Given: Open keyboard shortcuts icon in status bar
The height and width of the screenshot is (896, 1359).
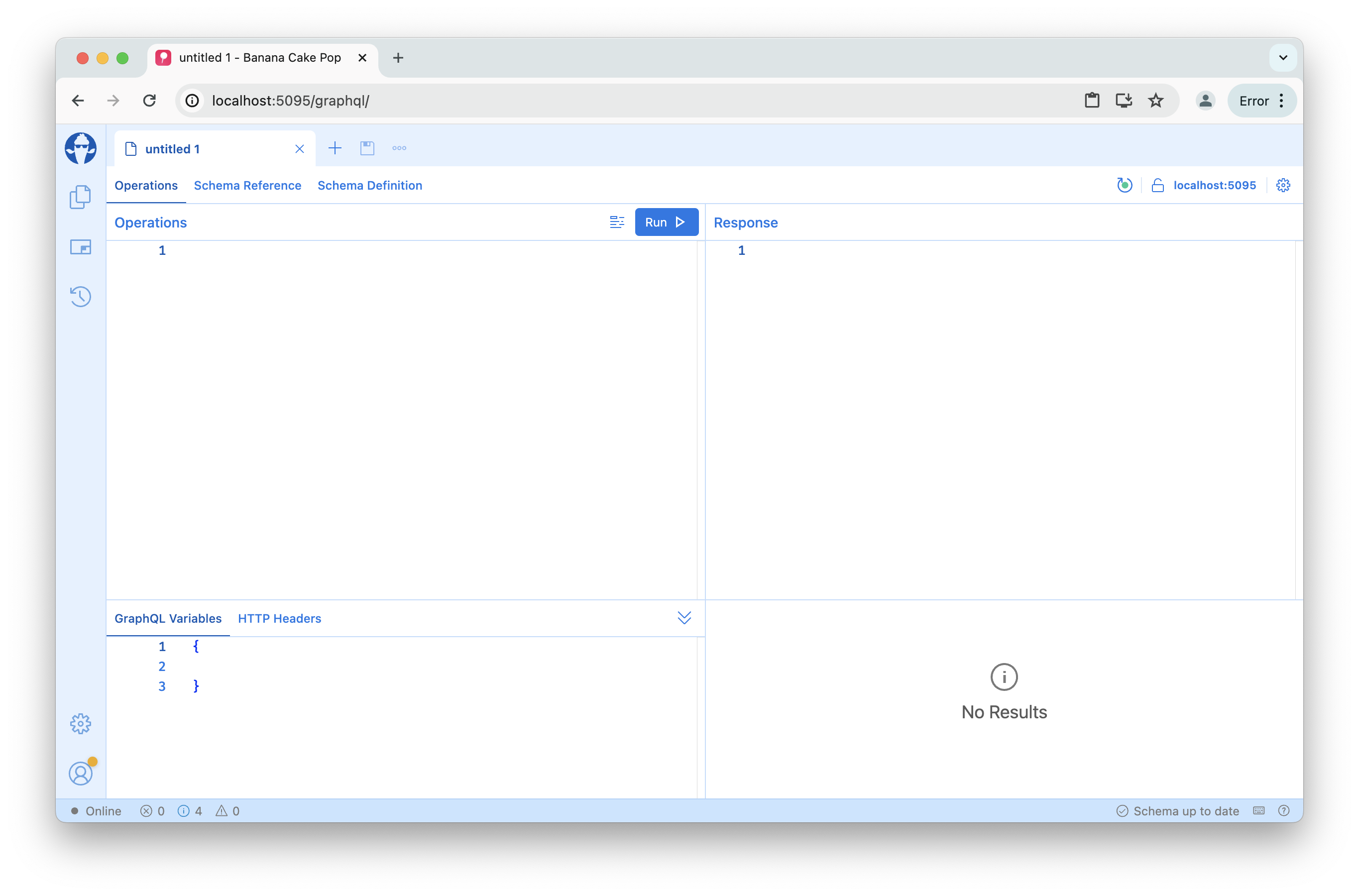Looking at the screenshot, I should point(1258,810).
